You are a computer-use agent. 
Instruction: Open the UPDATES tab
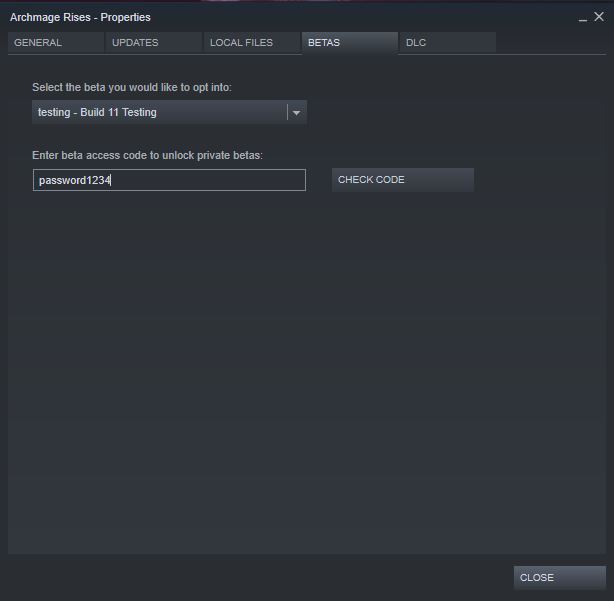[x=154, y=43]
